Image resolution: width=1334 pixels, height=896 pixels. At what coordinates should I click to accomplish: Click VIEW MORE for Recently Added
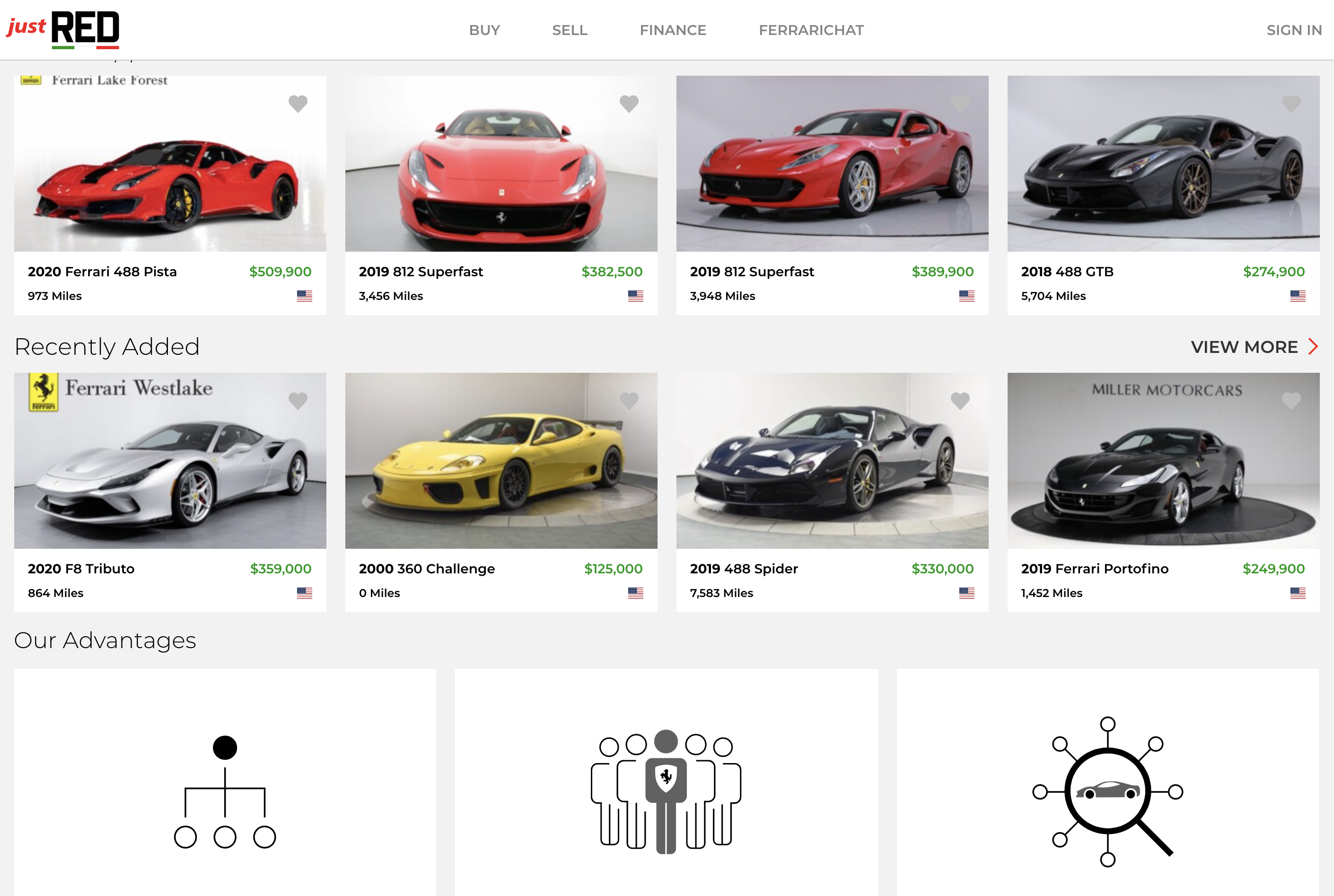(1244, 347)
